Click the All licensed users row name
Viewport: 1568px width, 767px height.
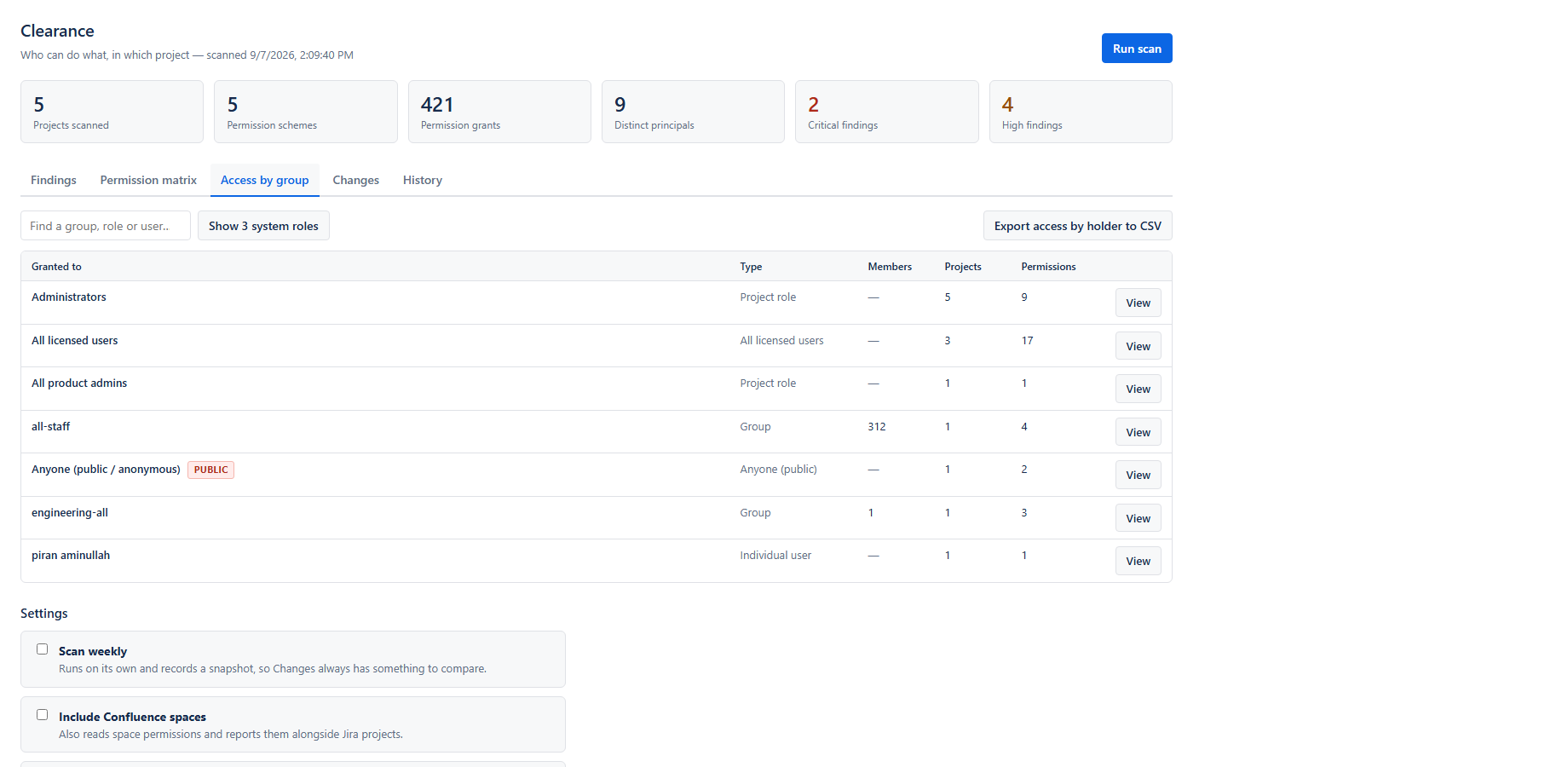75,341
